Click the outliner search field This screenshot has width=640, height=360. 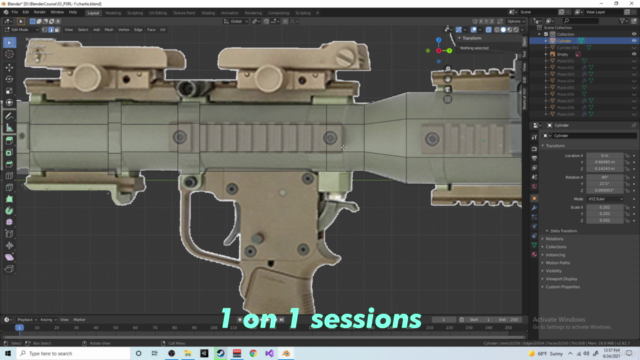tap(581, 21)
